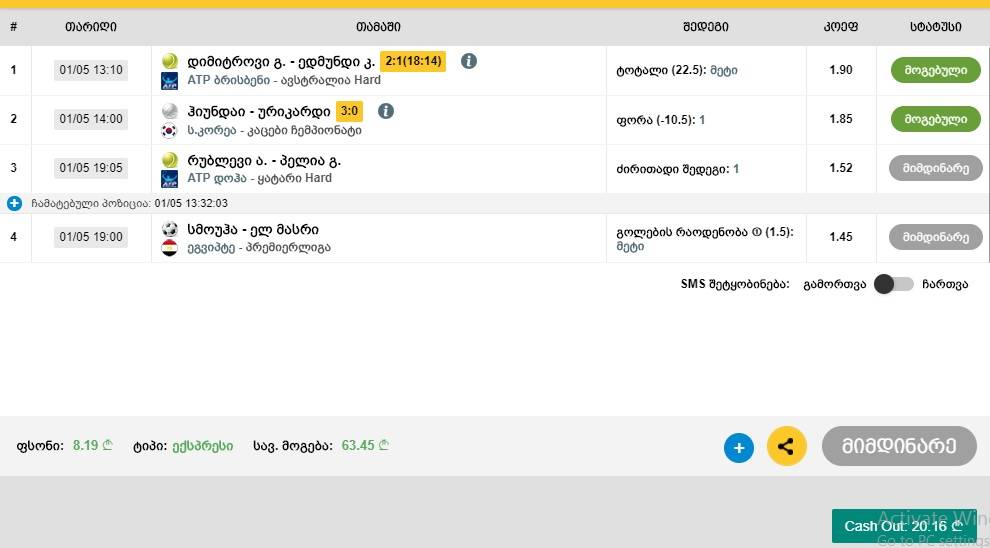Click added position timestamp 01/05 13:32:03
Viewport: 990px width, 548px height.
(x=191, y=203)
